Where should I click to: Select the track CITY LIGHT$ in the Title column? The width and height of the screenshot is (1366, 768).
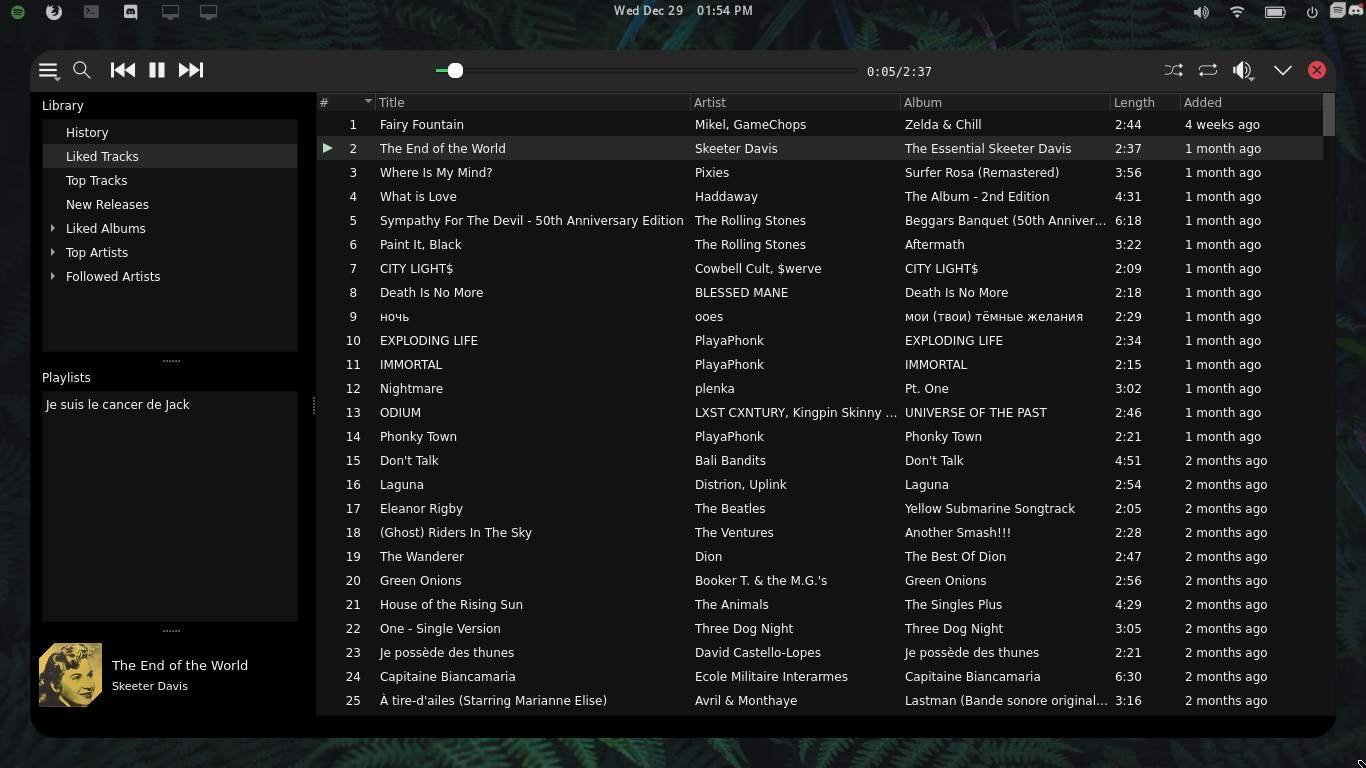[417, 269]
